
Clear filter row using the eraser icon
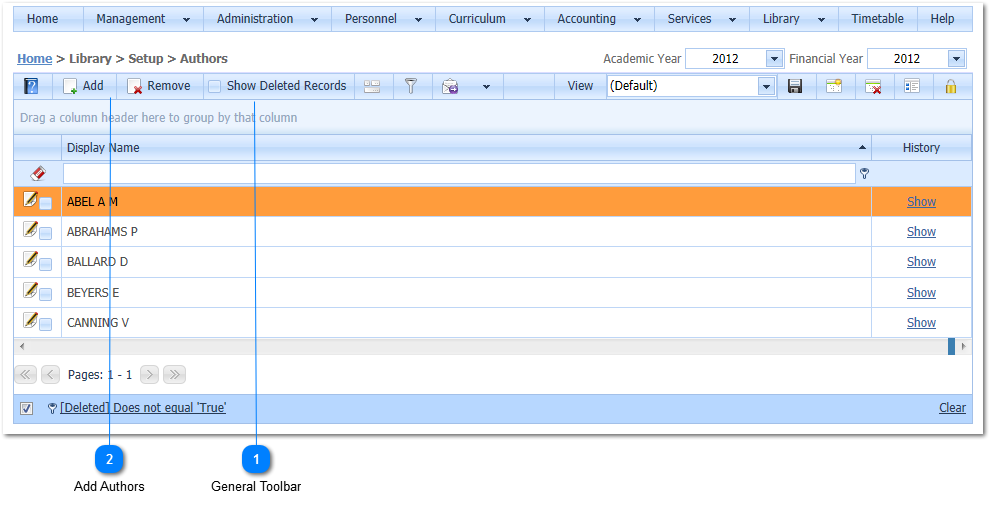[38, 174]
